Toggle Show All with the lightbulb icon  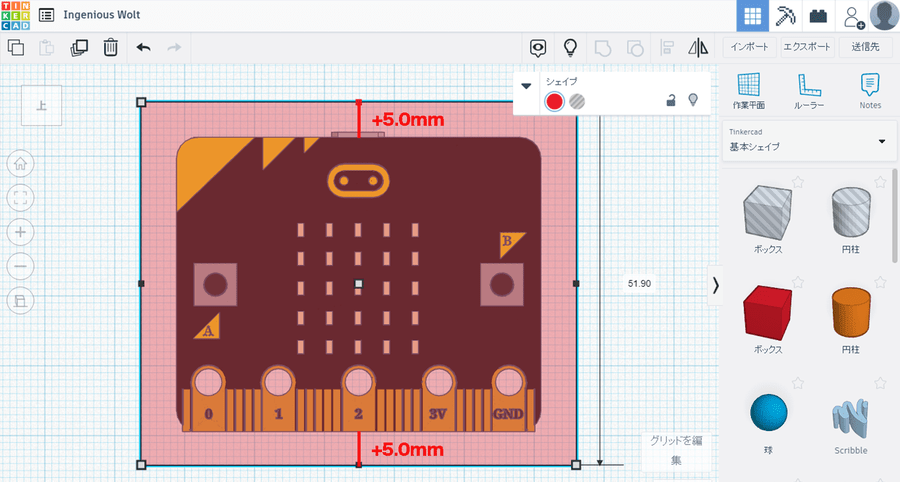(x=570, y=48)
